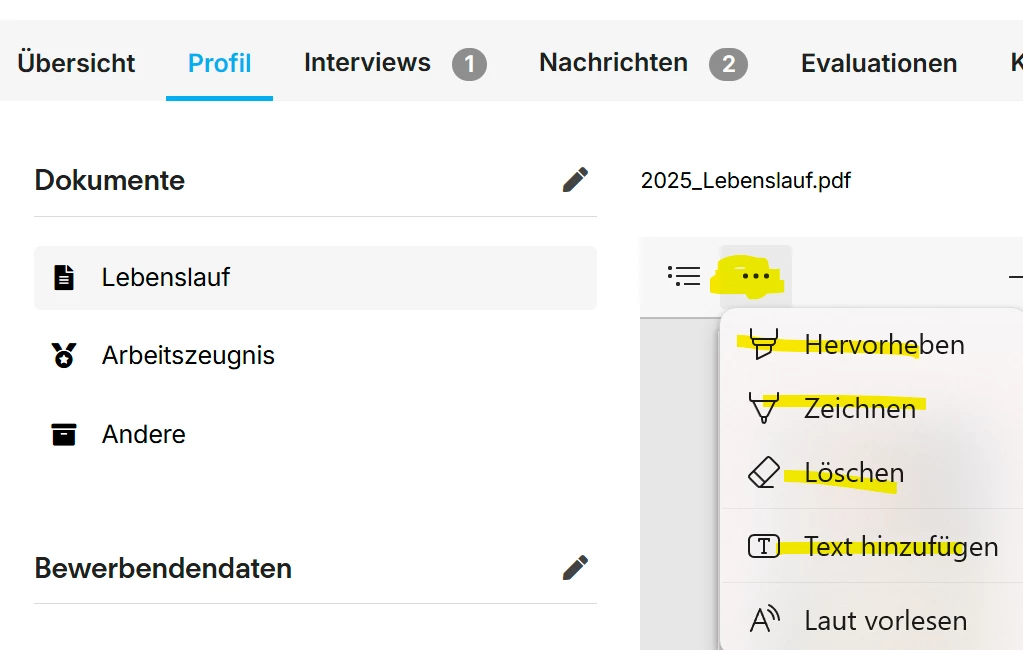
Task: Edit Dokumente using the pencil icon
Action: tap(575, 180)
